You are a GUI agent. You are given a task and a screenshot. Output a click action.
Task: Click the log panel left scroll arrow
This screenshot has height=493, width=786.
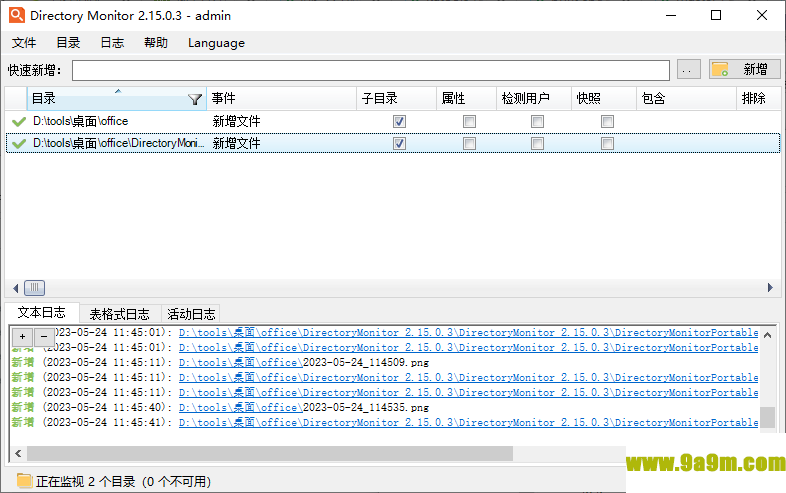click(18, 454)
